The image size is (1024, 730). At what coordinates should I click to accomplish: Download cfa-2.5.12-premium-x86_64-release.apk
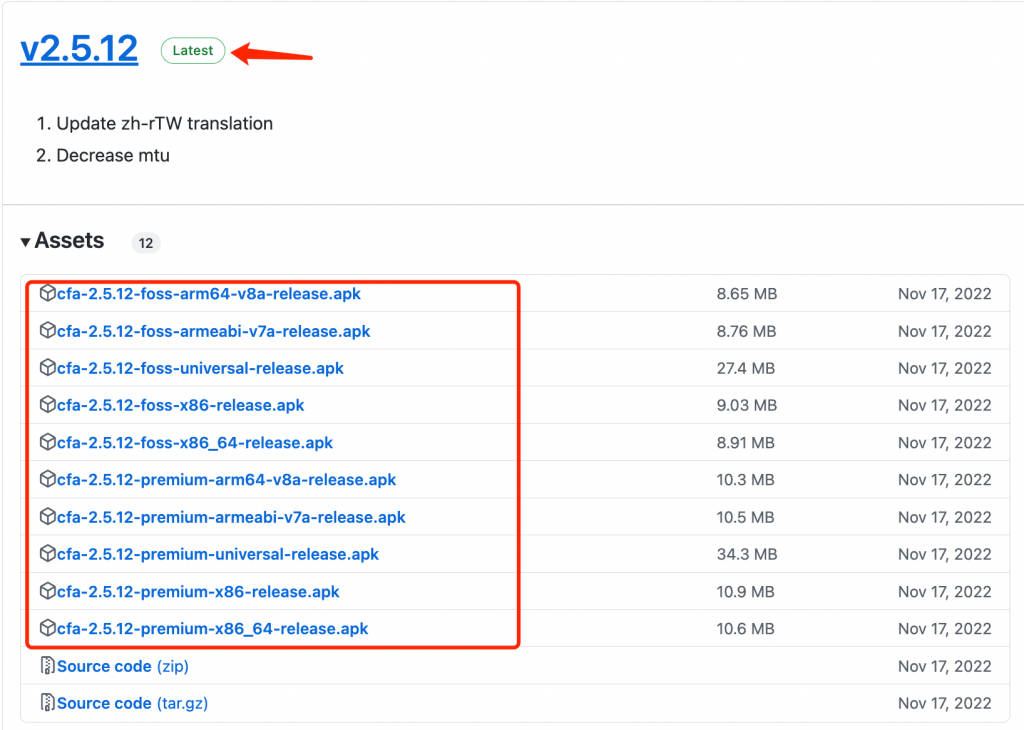point(212,629)
